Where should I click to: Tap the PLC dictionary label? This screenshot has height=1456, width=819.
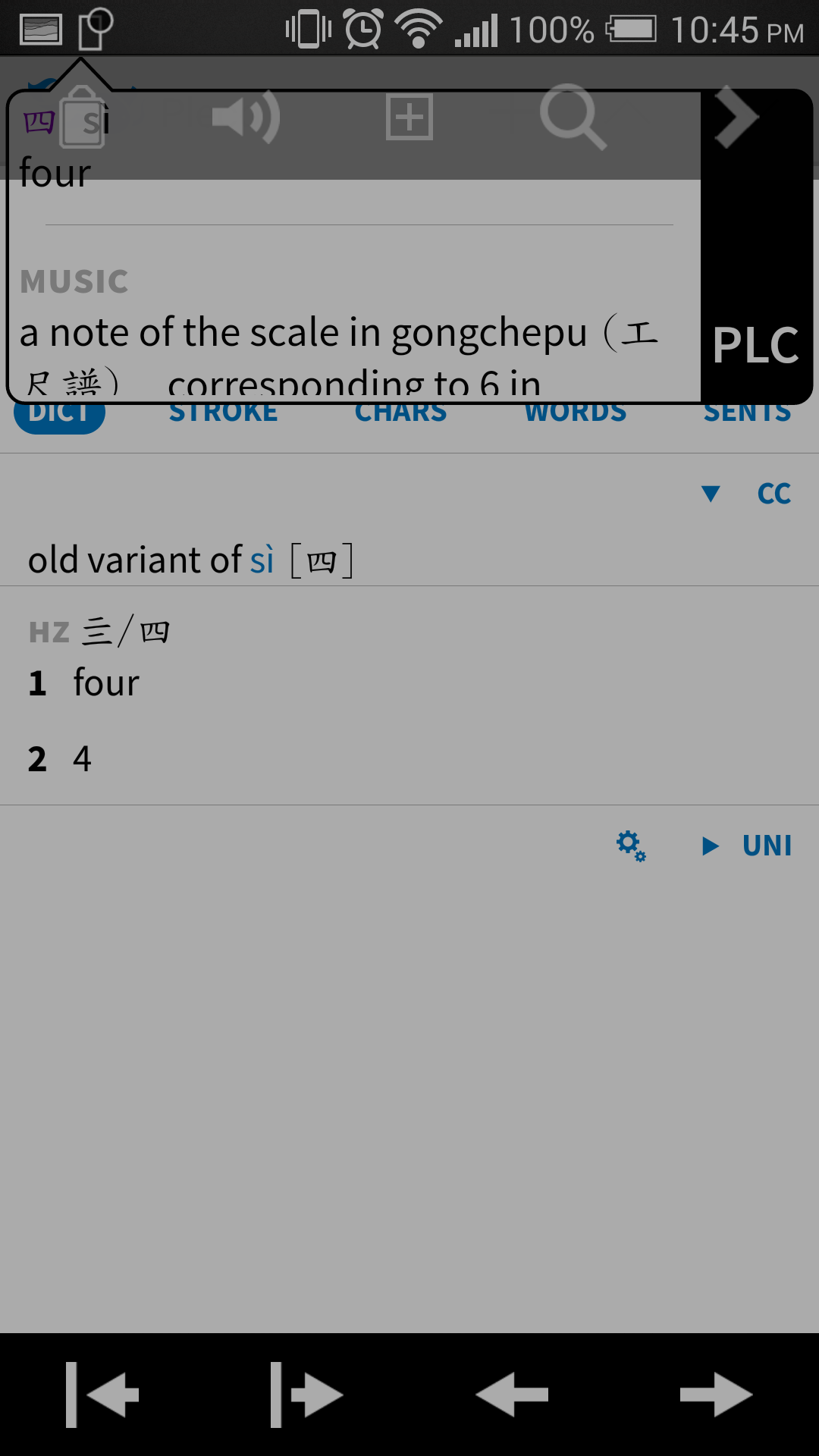click(x=756, y=346)
